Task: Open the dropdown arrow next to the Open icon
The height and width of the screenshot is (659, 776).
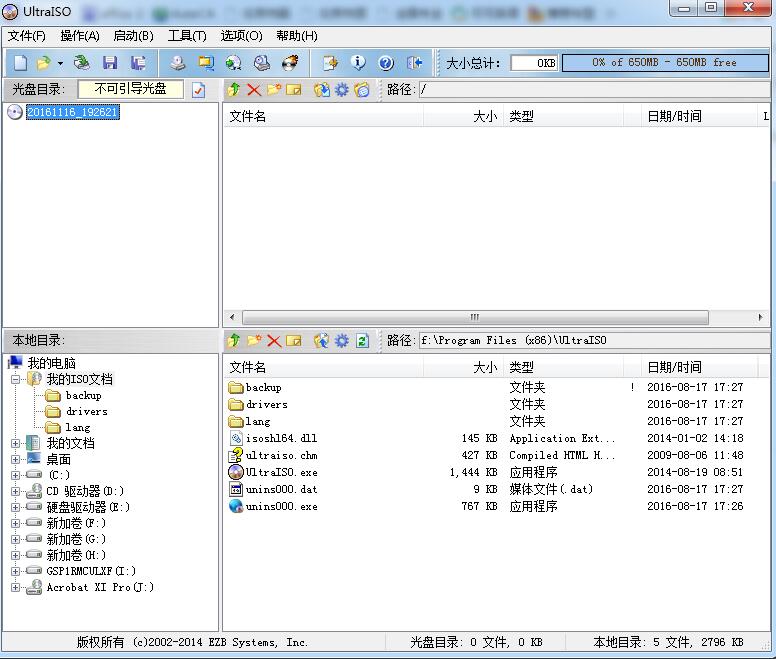Action: point(60,63)
